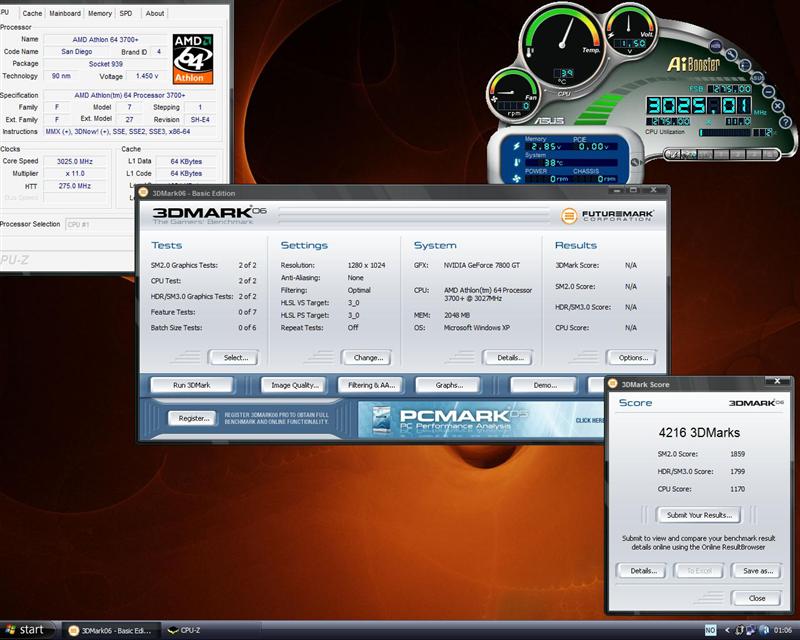This screenshot has height=640, width=800.
Task: Click the first preset button in AiBooster bottom strip
Action: click(x=672, y=154)
